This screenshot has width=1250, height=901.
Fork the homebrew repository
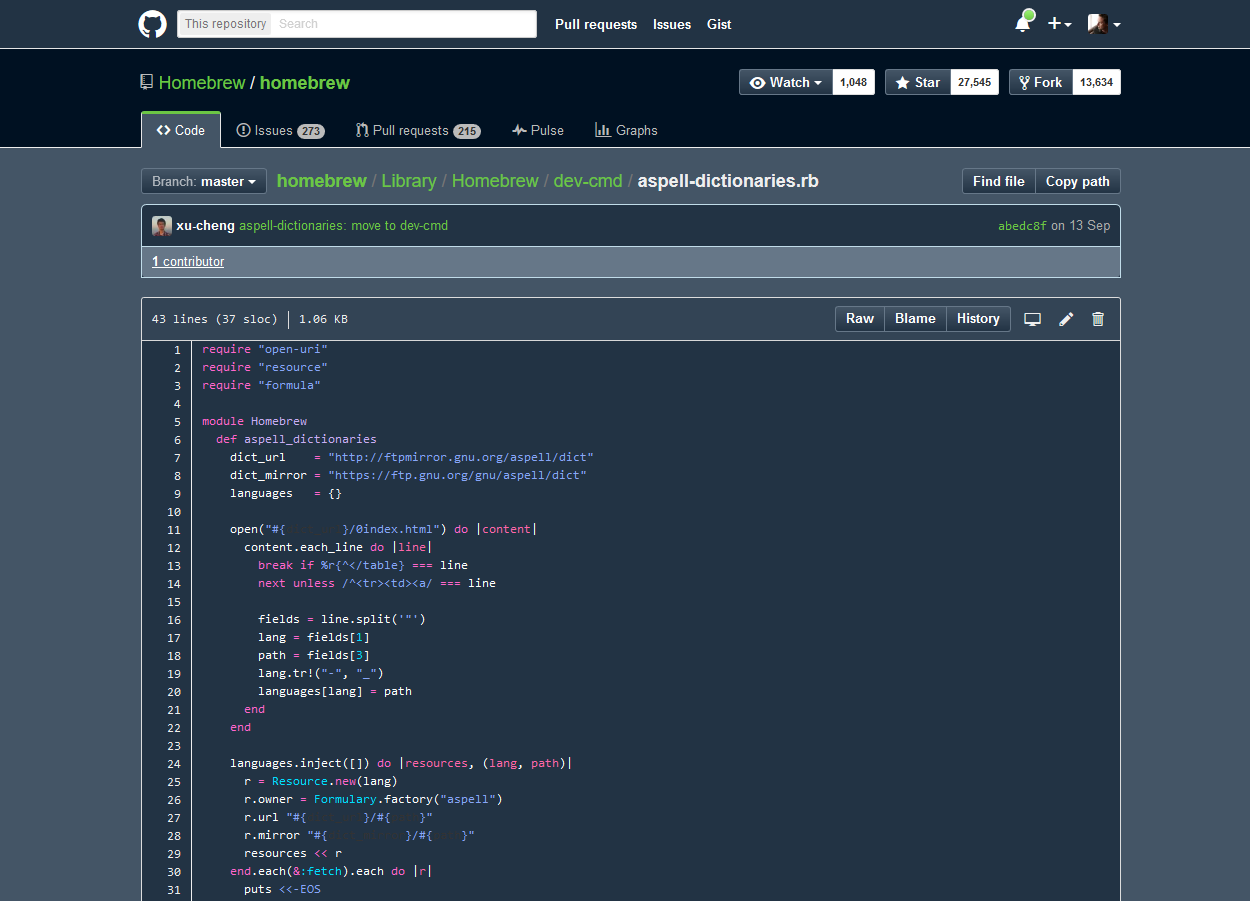click(x=1039, y=82)
